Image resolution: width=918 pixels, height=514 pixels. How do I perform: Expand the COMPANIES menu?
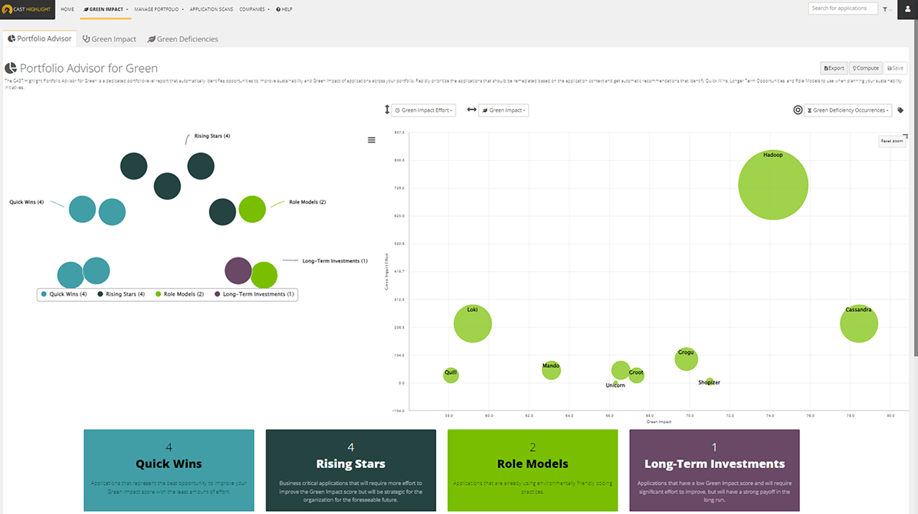(255, 9)
